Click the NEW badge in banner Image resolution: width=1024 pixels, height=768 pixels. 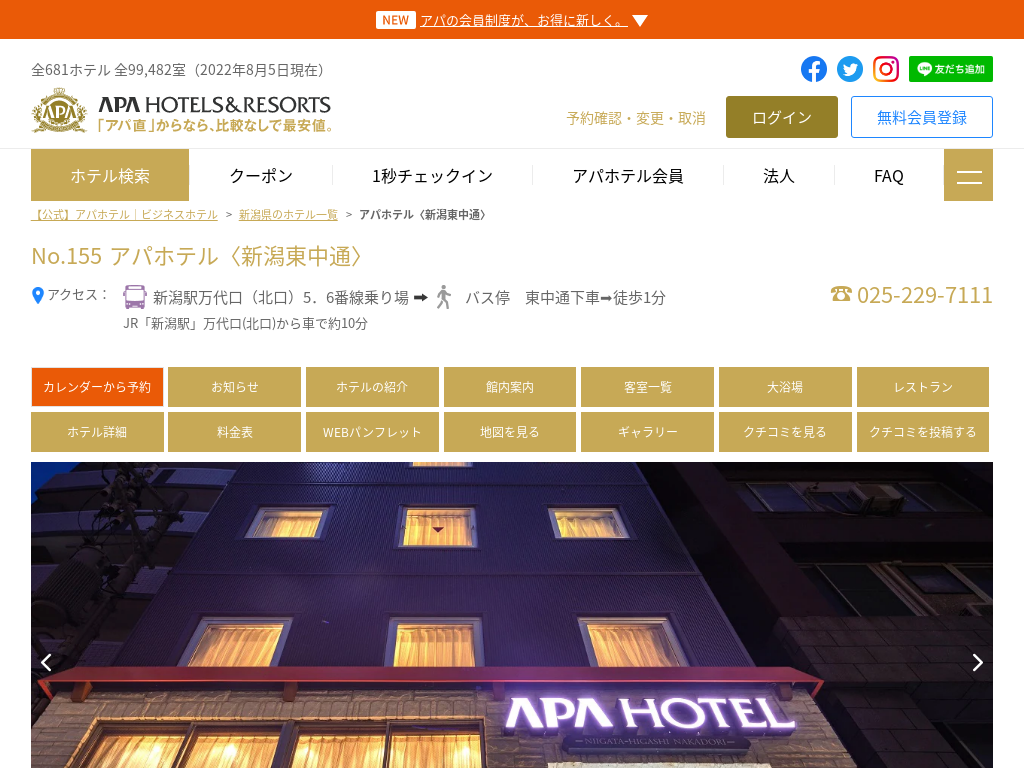[x=396, y=20]
